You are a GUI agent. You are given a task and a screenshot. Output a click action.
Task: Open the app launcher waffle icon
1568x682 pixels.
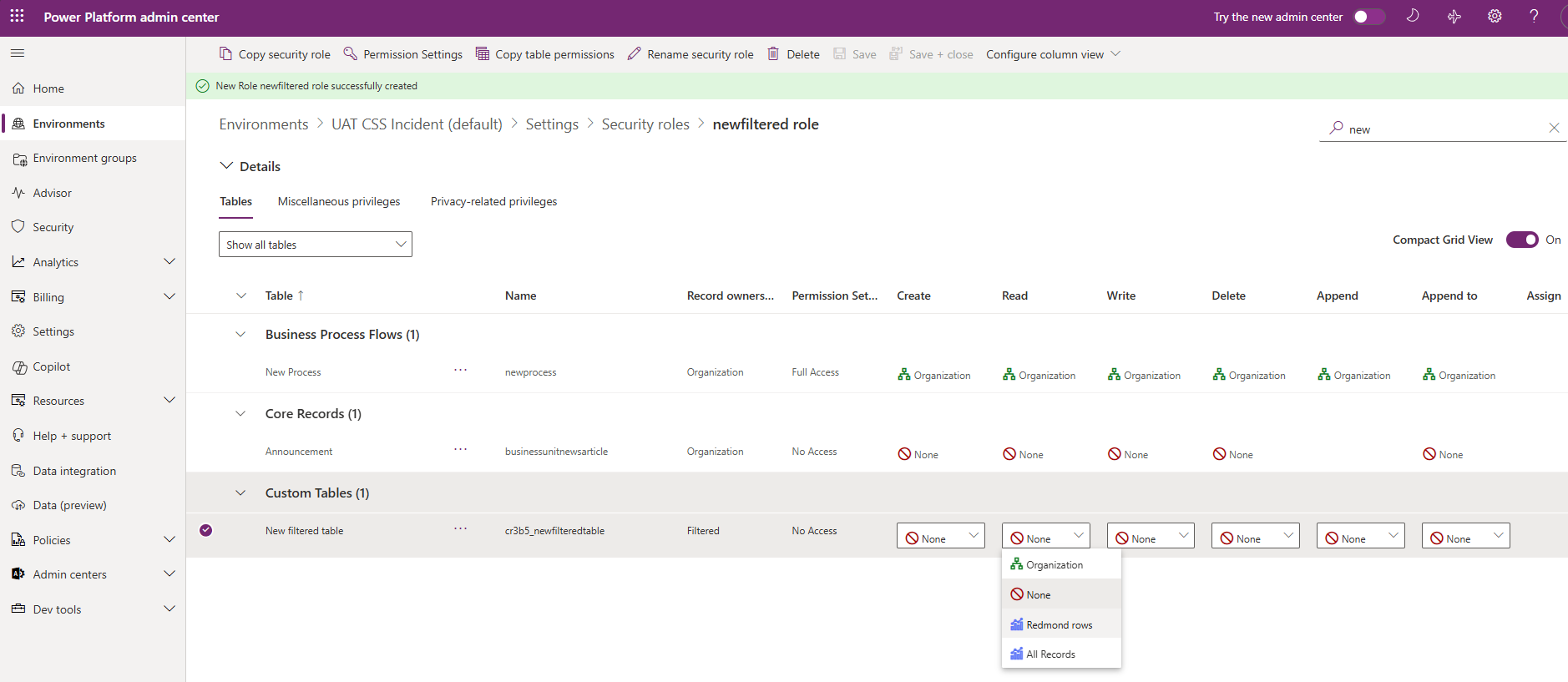(x=17, y=16)
